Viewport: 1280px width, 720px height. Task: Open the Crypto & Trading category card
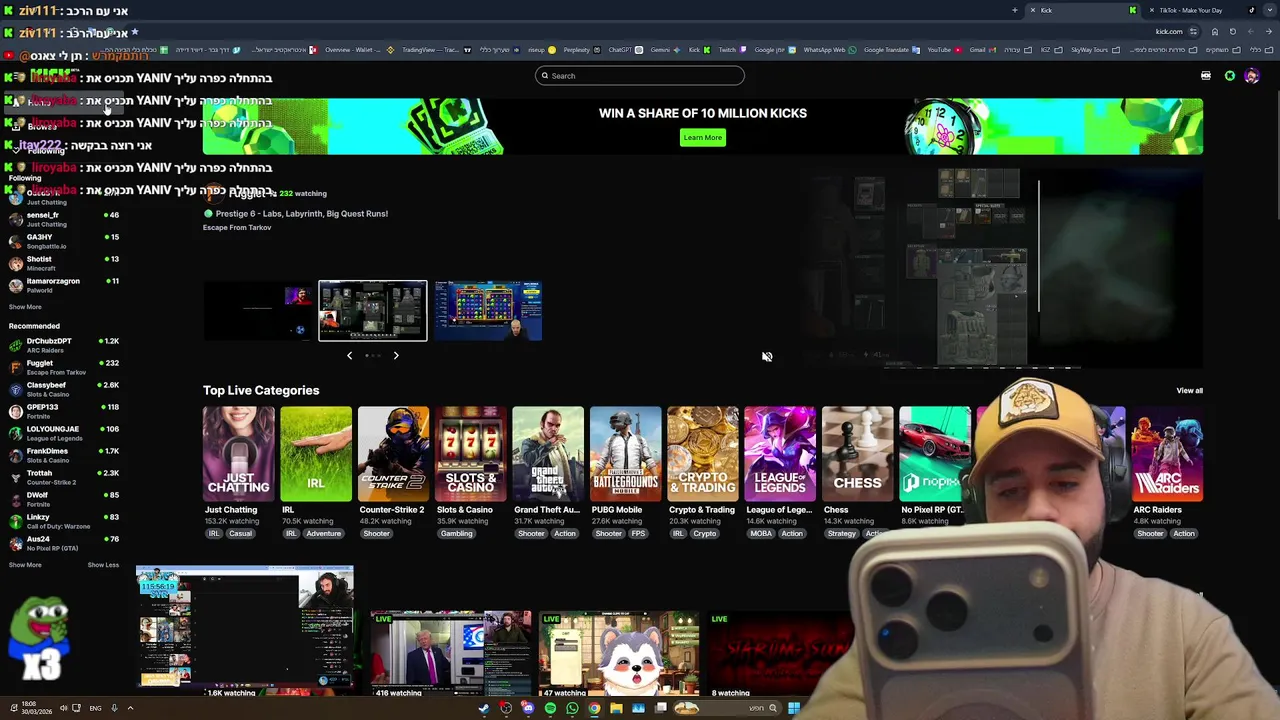tap(703, 453)
